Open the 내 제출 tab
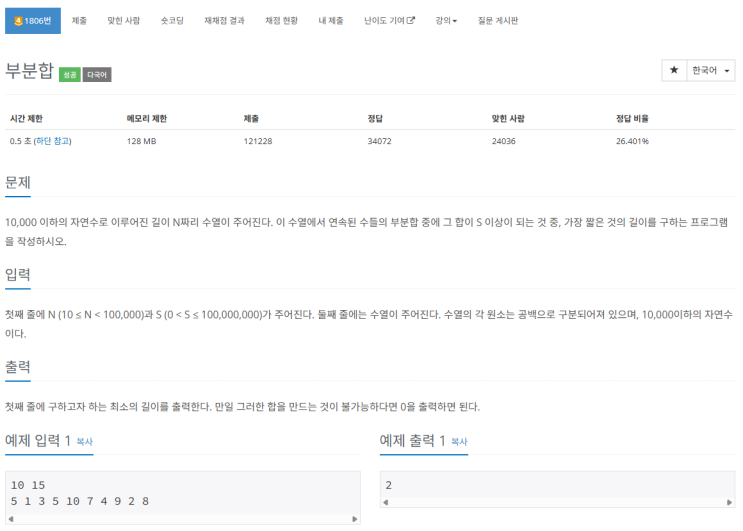This screenshot has width=743, height=531. tap(331, 21)
